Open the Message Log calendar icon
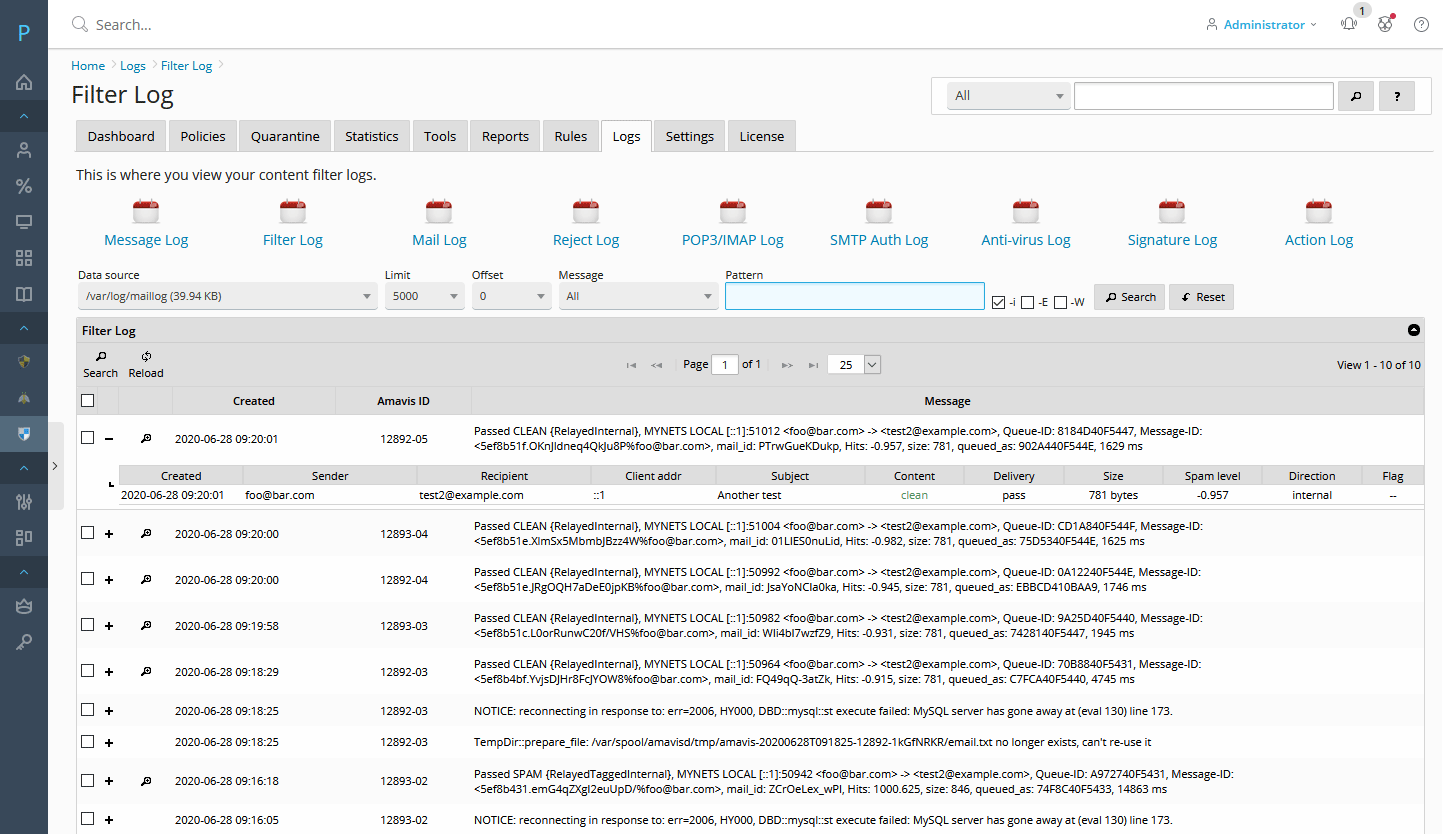 click(146, 212)
